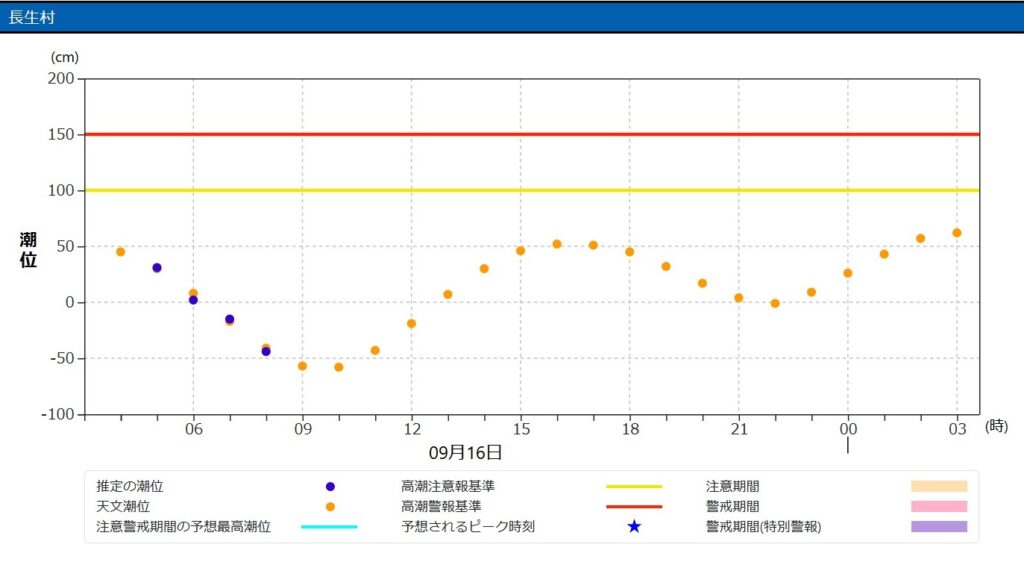Select the orange tide point at 10 o'clock
1024x562 pixels.
[x=339, y=367]
